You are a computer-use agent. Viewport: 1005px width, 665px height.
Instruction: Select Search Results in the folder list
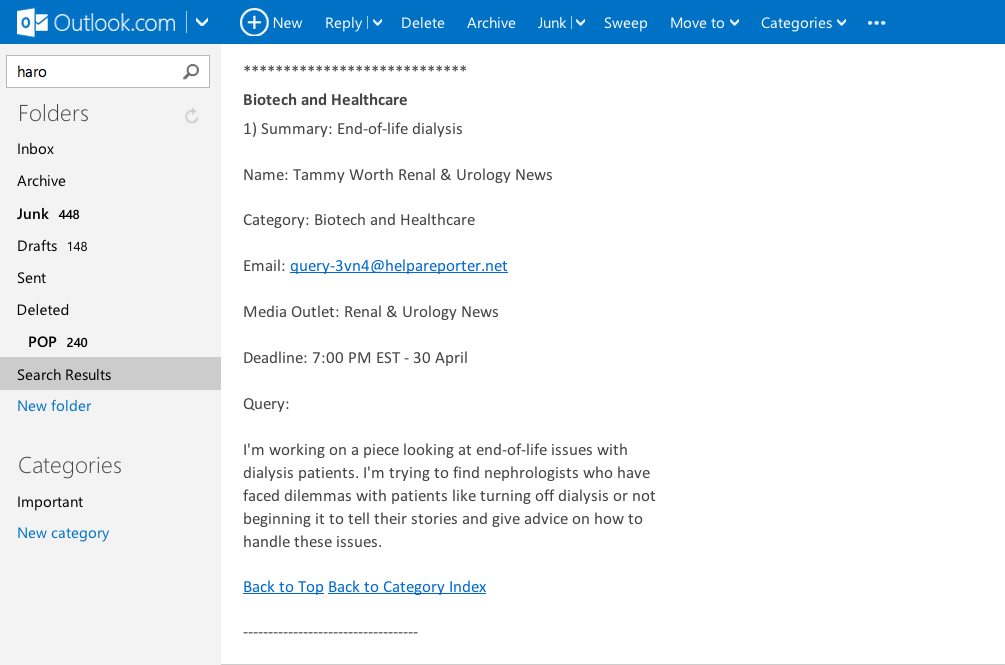(110, 374)
